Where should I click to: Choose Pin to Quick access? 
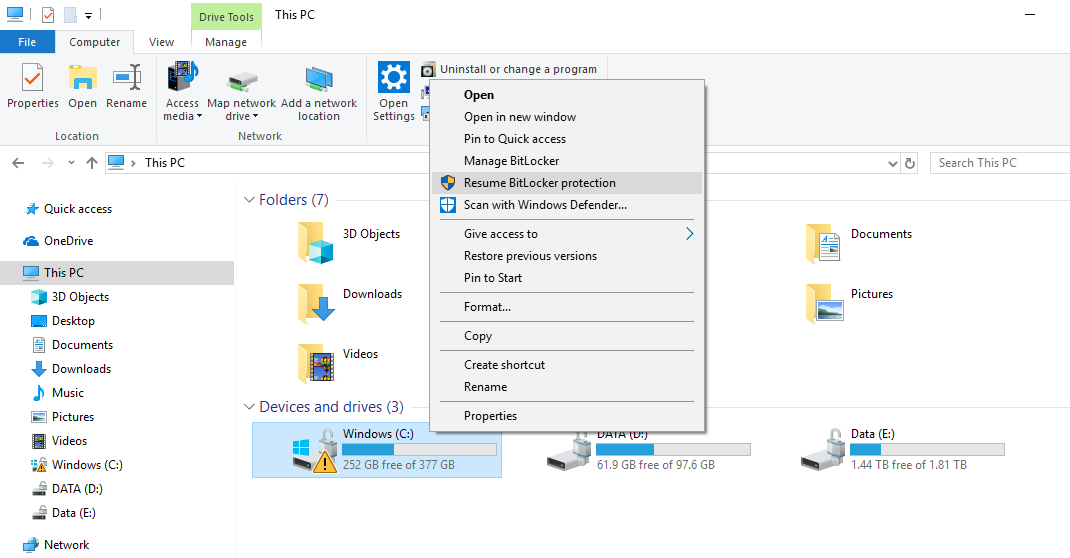click(x=567, y=138)
